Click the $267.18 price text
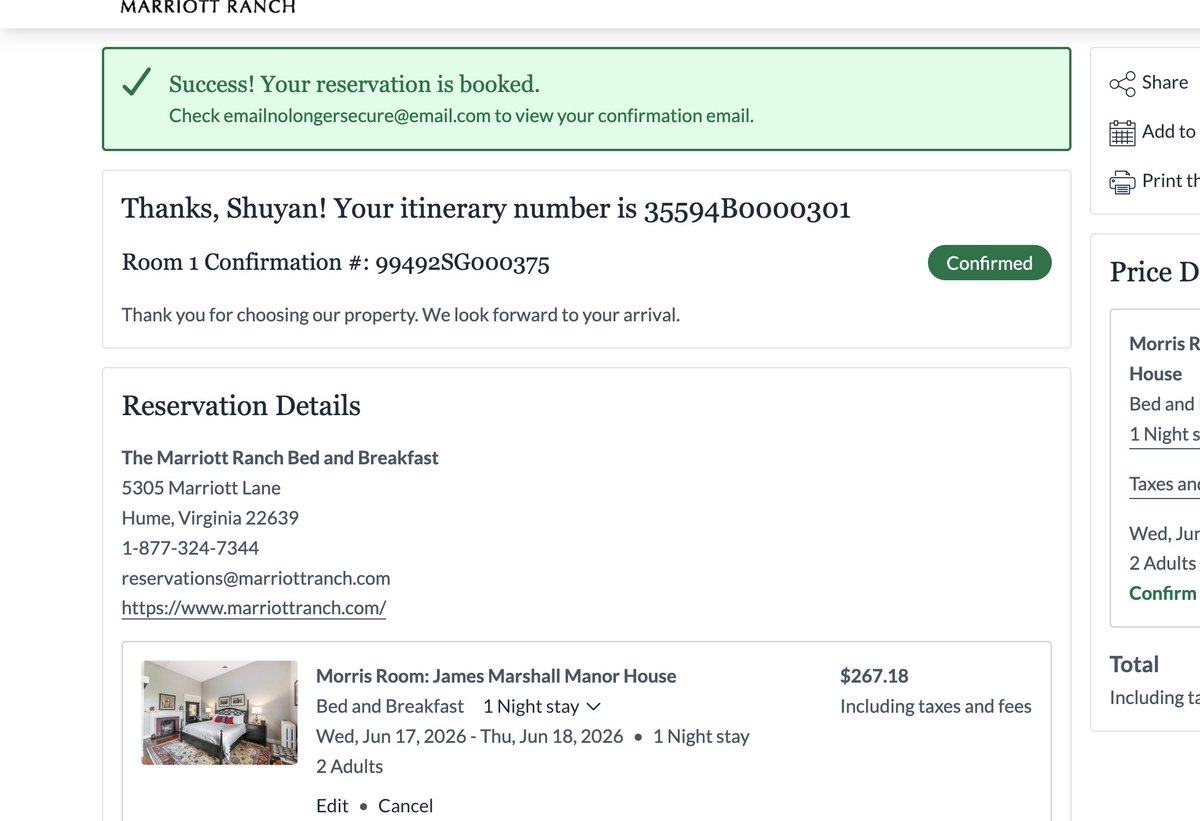Screen dimensions: 1200x821 pos(874,676)
